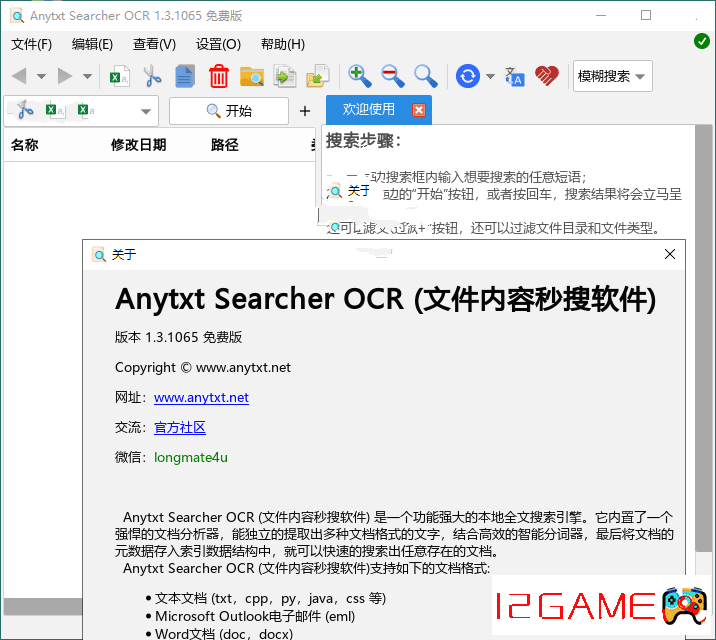716x640 pixels.
Task: Click the zoom in magnifier icon
Action: [359, 76]
